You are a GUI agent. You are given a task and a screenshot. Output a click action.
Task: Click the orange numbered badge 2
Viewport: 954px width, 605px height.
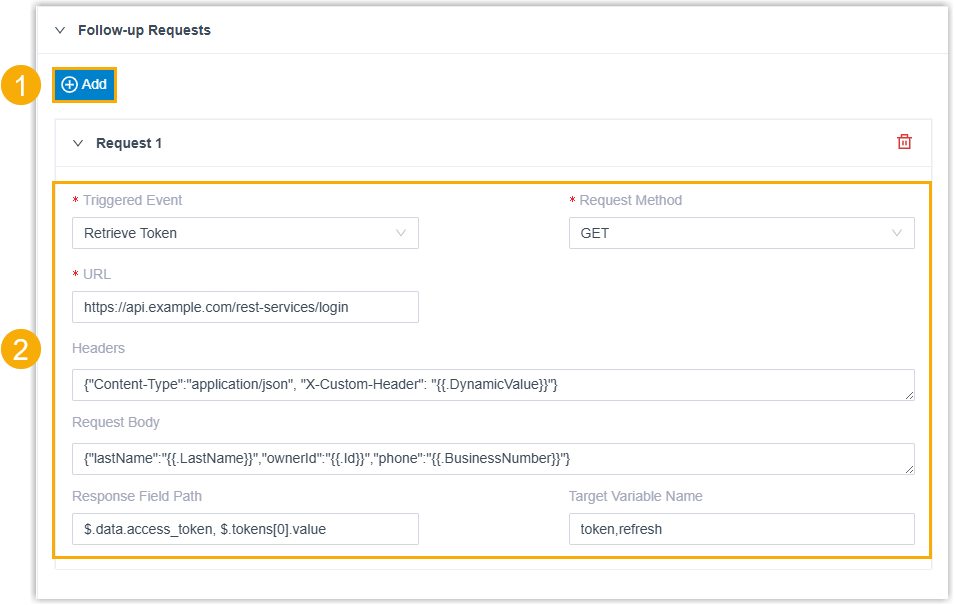pyautogui.click(x=20, y=350)
